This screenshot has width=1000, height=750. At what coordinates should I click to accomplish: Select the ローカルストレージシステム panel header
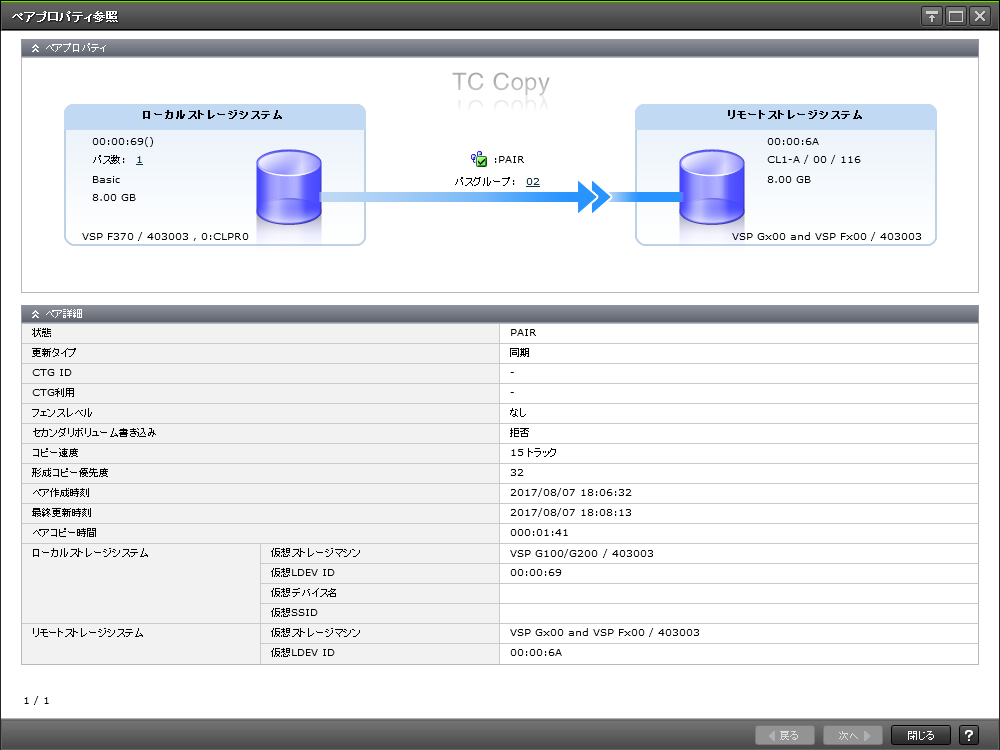pos(215,115)
